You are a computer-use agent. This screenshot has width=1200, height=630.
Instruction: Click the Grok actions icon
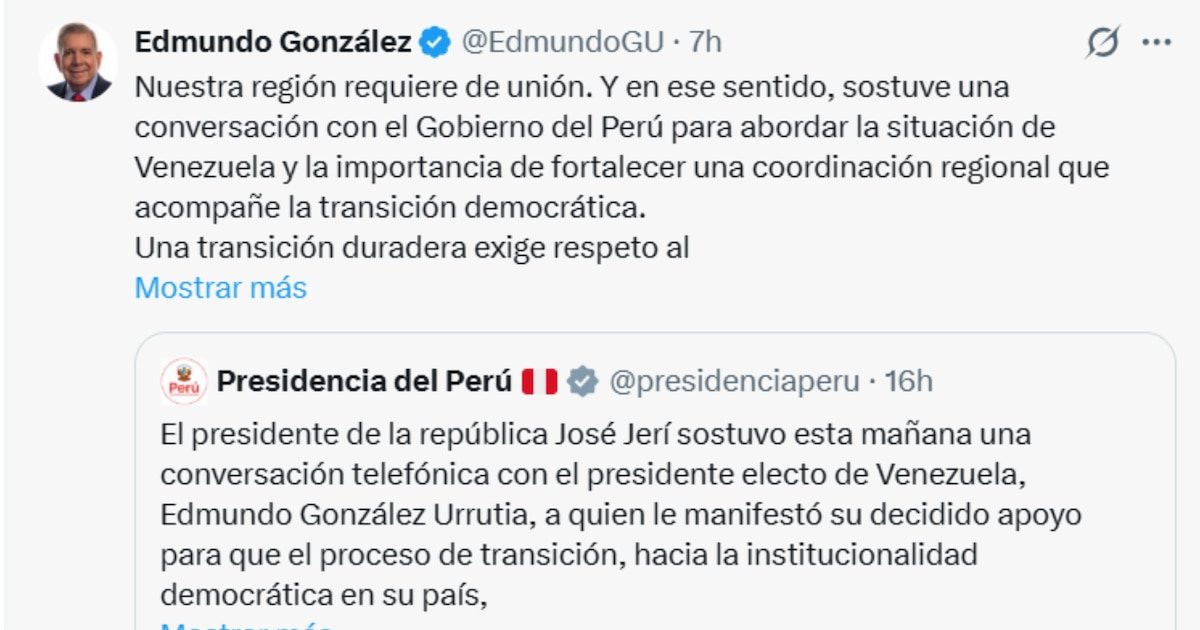(x=1102, y=43)
